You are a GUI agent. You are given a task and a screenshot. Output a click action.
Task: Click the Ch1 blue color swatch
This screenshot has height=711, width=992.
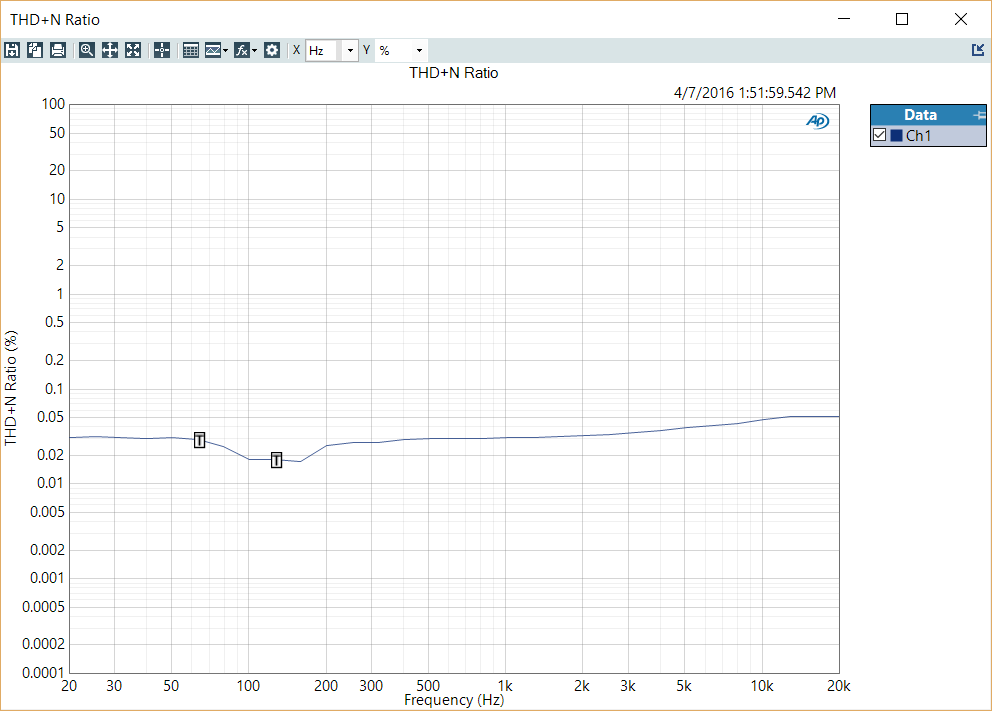(896, 135)
